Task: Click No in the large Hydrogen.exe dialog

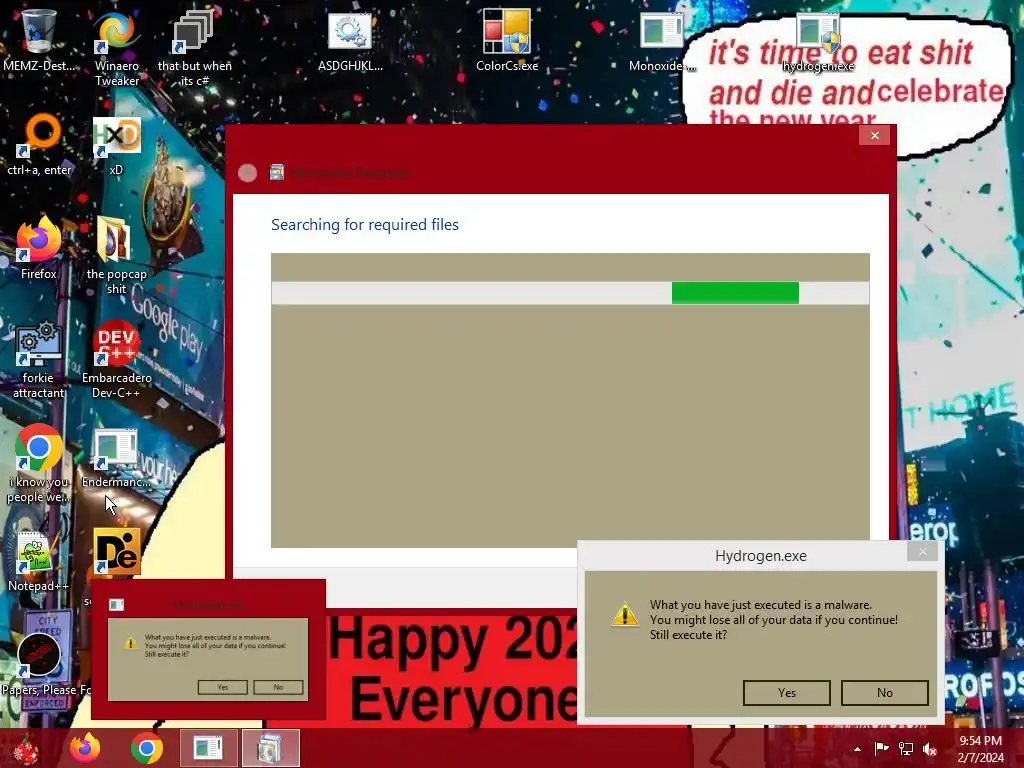Action: point(884,693)
